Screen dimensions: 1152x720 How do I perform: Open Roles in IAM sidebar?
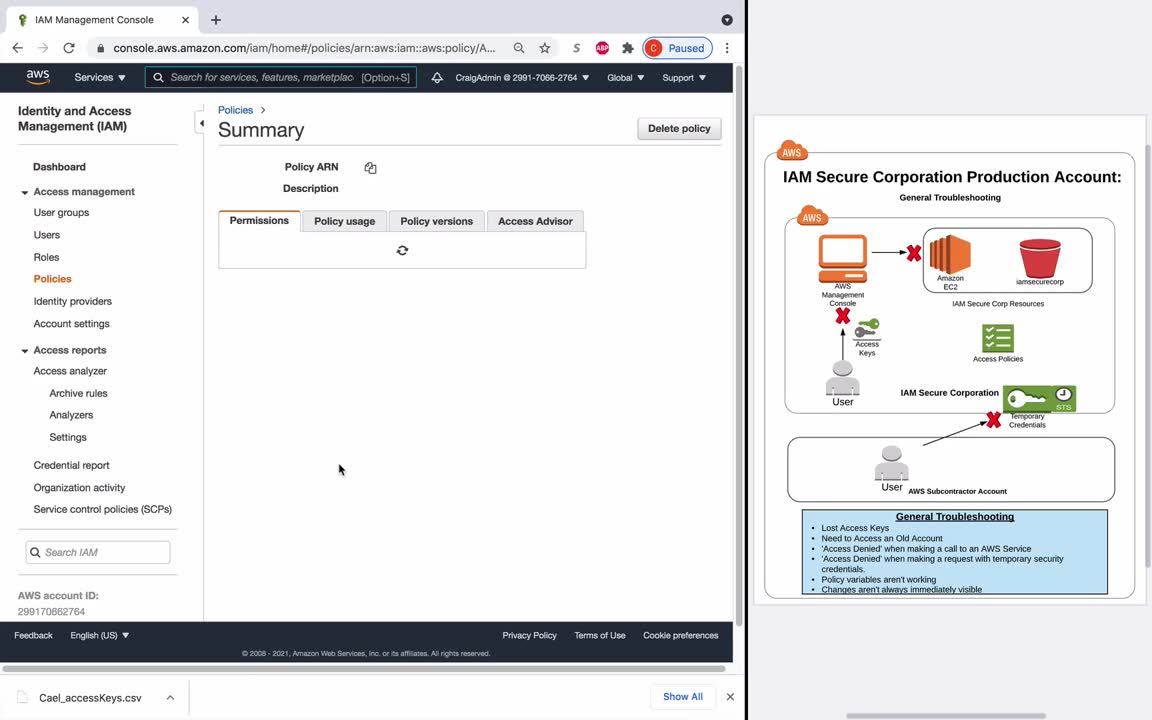click(x=46, y=257)
